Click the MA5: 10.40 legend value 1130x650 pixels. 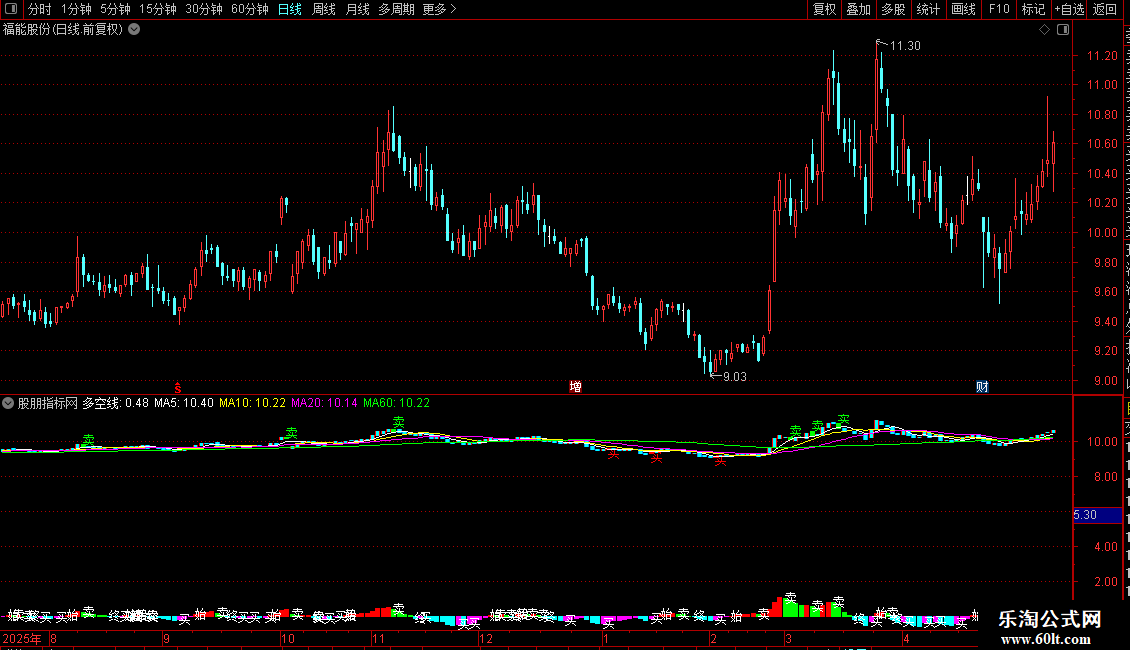point(184,403)
